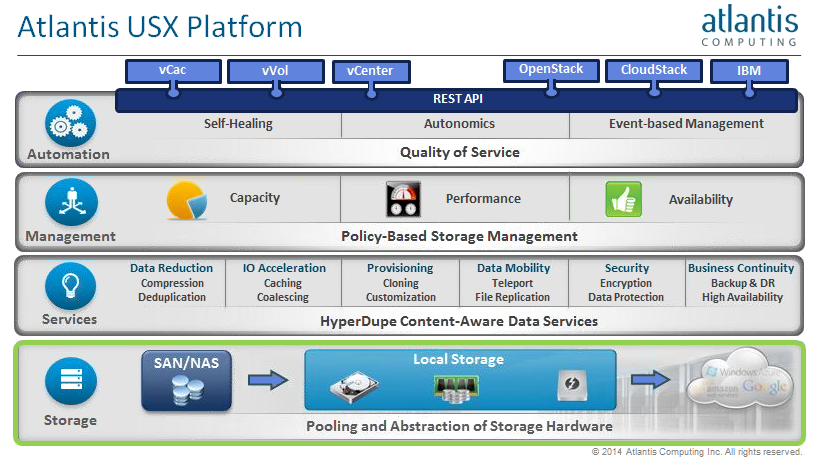The width and height of the screenshot is (817, 461).
Task: Click the Automation gears icon
Action: click(x=70, y=123)
